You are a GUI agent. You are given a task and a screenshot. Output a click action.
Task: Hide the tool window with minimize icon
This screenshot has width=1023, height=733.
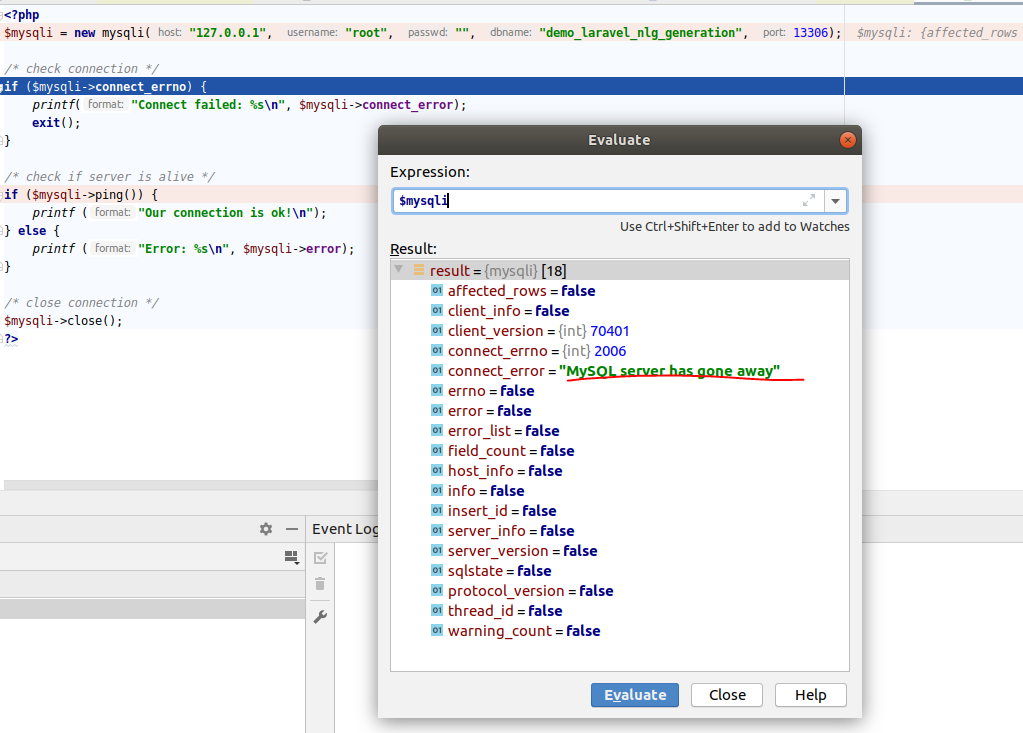[x=292, y=529]
